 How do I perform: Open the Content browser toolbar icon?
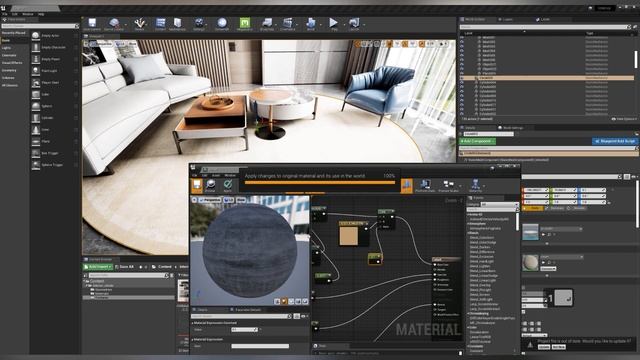[160, 24]
